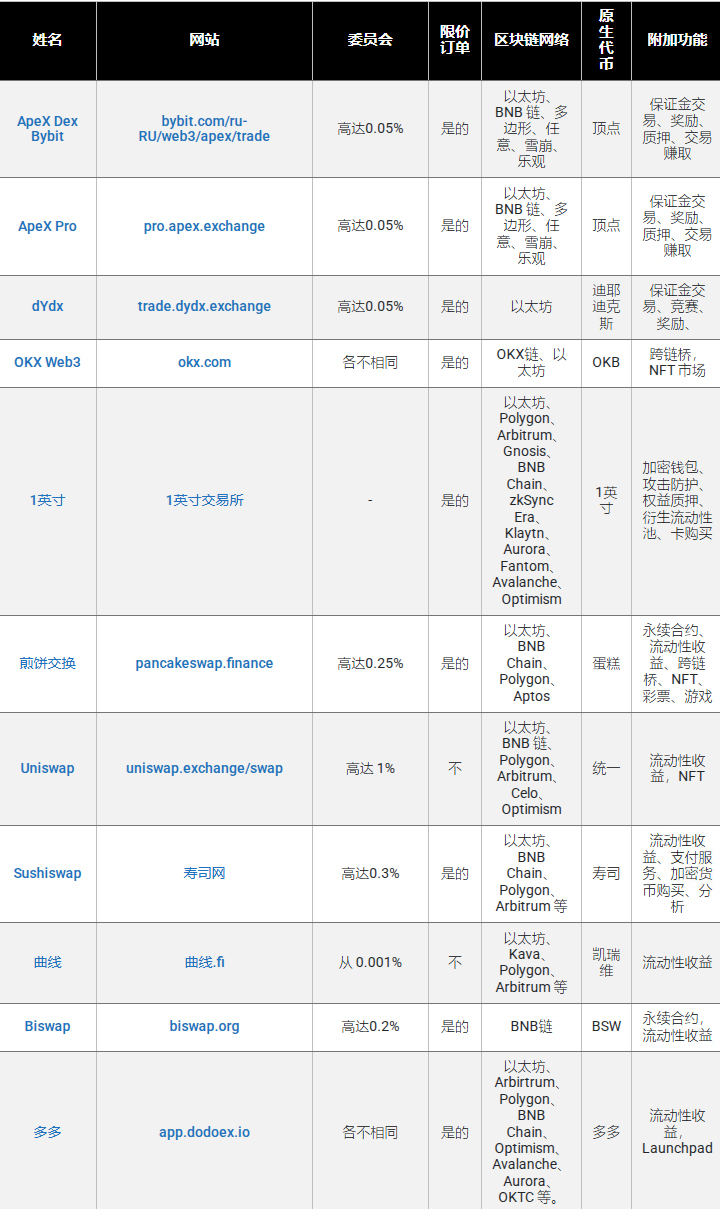Open the ApeX Dex Bybit link

(x=47, y=129)
